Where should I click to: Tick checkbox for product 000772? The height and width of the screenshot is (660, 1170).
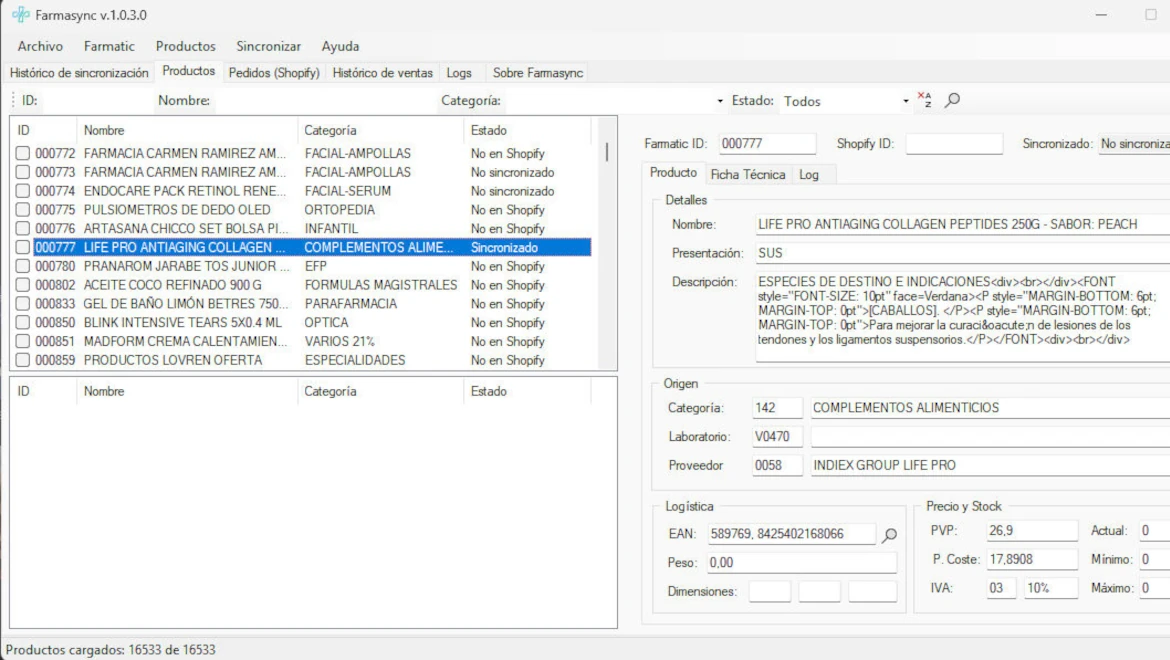tap(22, 153)
